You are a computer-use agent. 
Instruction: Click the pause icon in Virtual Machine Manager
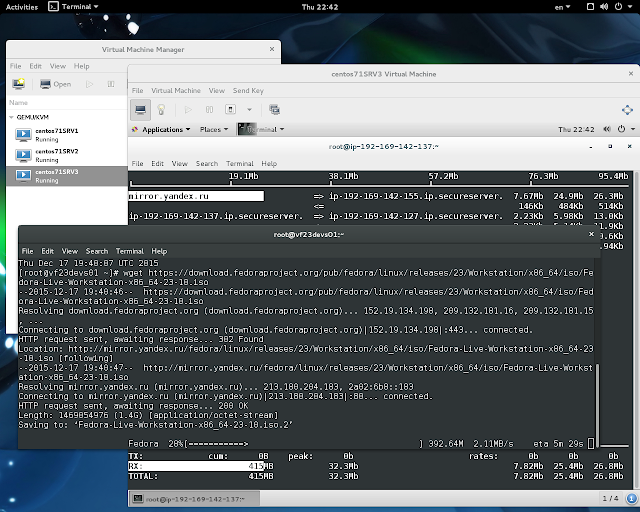[111, 84]
